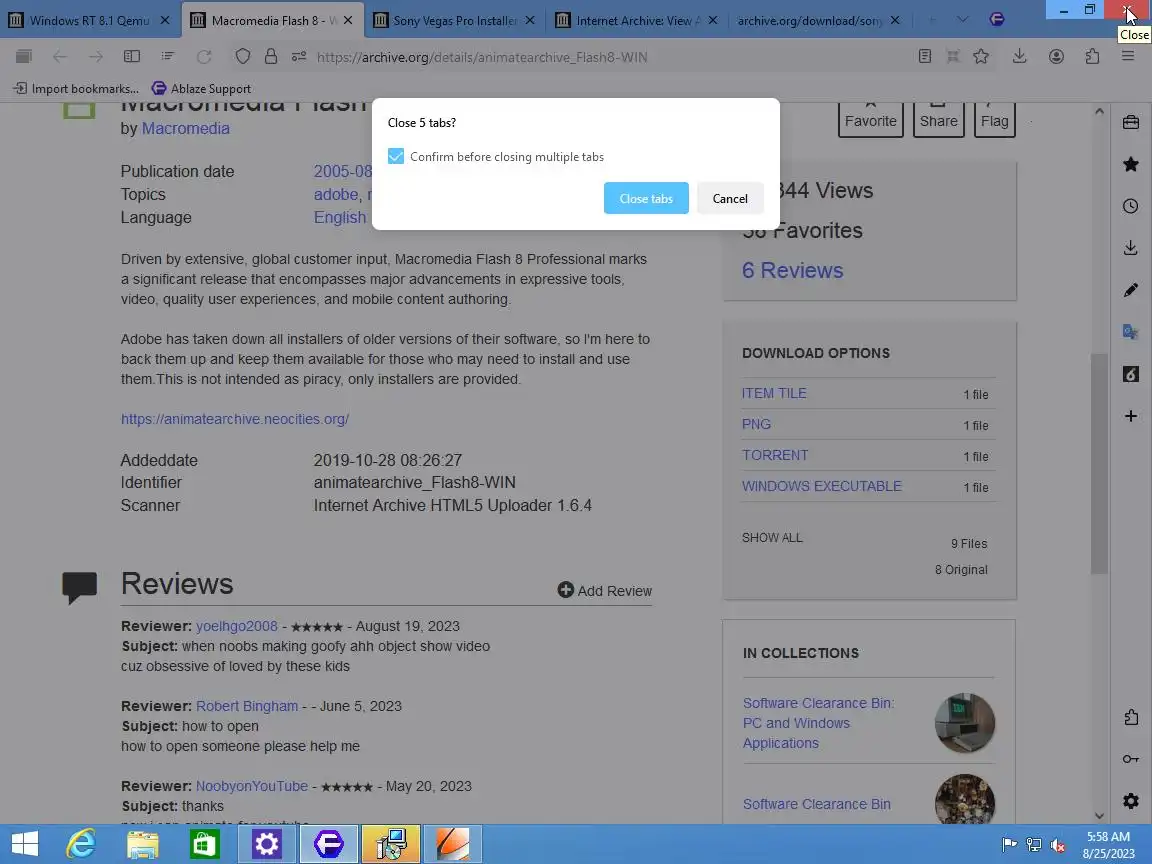This screenshot has width=1152, height=864.
Task: Open reviewer yoelhgo2008's profile link
Action: pos(237,626)
